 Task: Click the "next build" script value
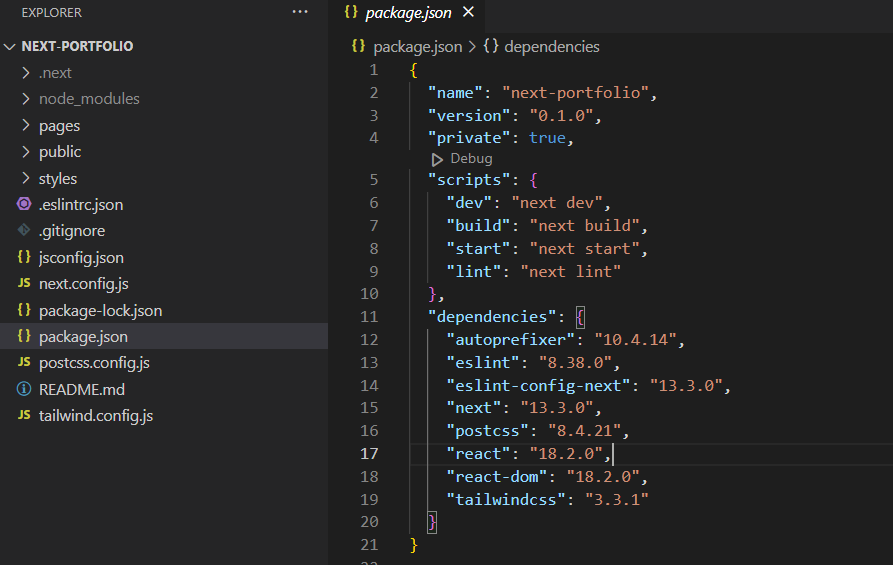585,226
